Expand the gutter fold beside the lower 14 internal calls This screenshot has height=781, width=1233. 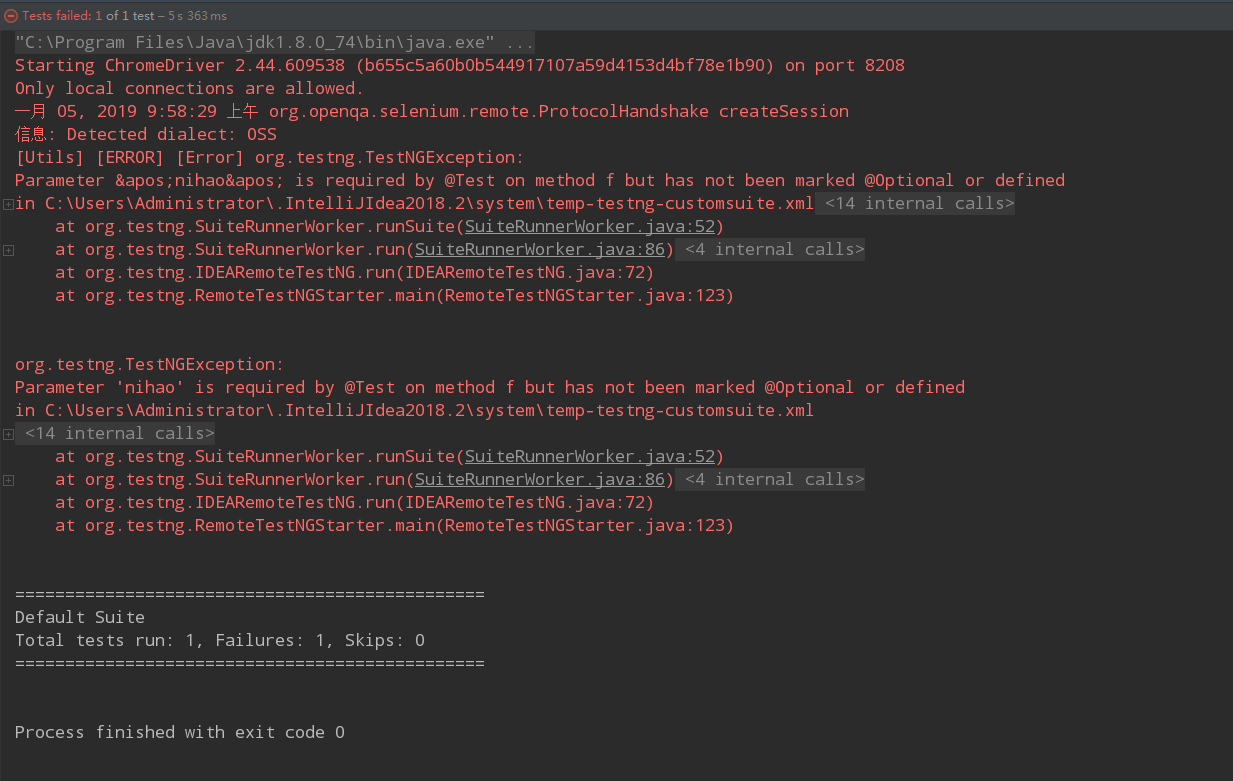(x=8, y=434)
